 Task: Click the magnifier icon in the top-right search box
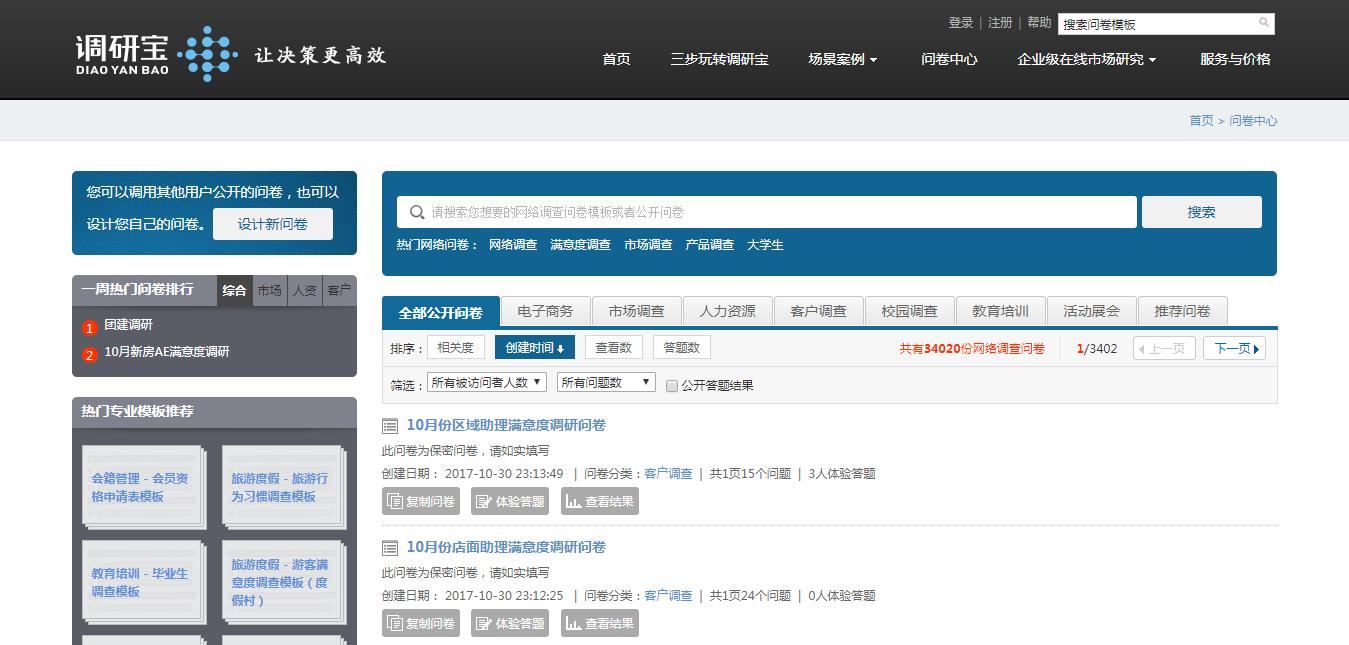click(1262, 23)
